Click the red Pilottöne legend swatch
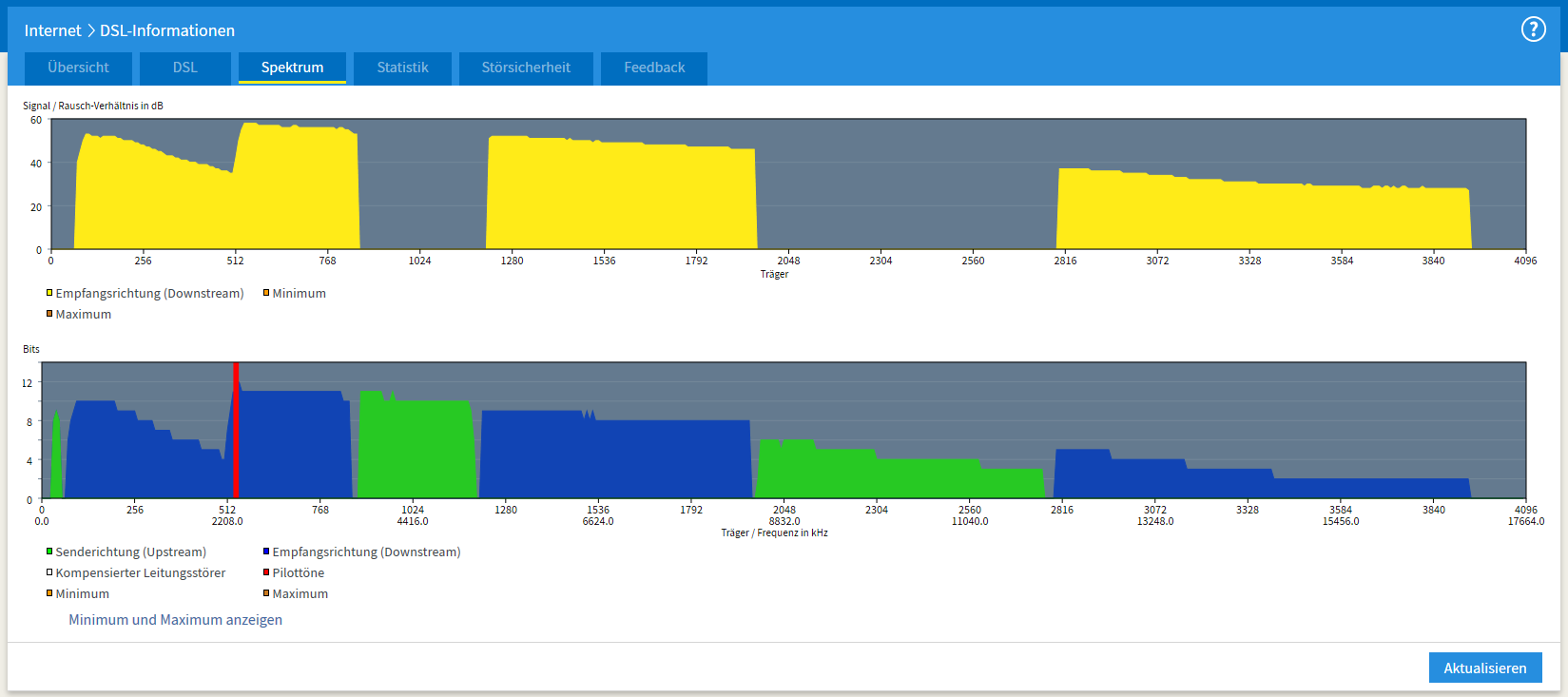The height and width of the screenshot is (697, 1568). pyautogui.click(x=266, y=572)
